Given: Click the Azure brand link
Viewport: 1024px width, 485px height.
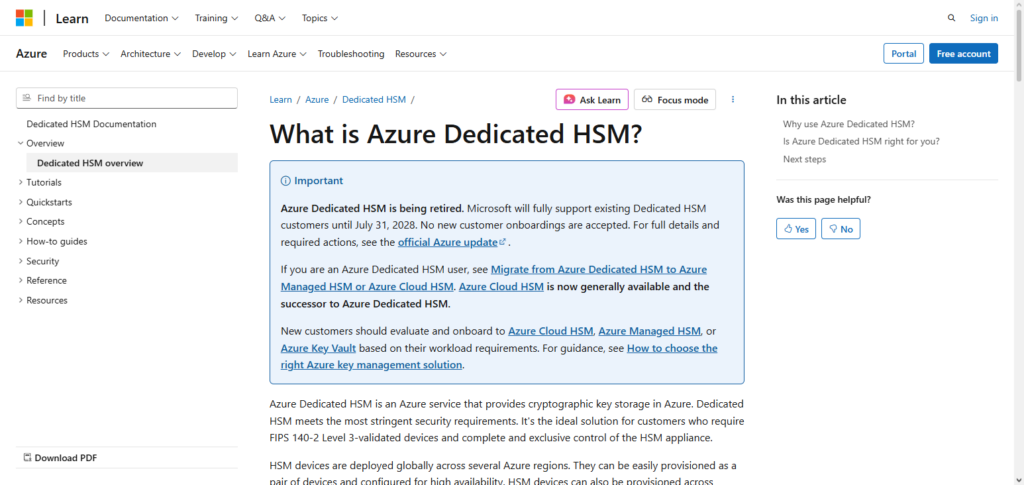Looking at the screenshot, I should [31, 54].
